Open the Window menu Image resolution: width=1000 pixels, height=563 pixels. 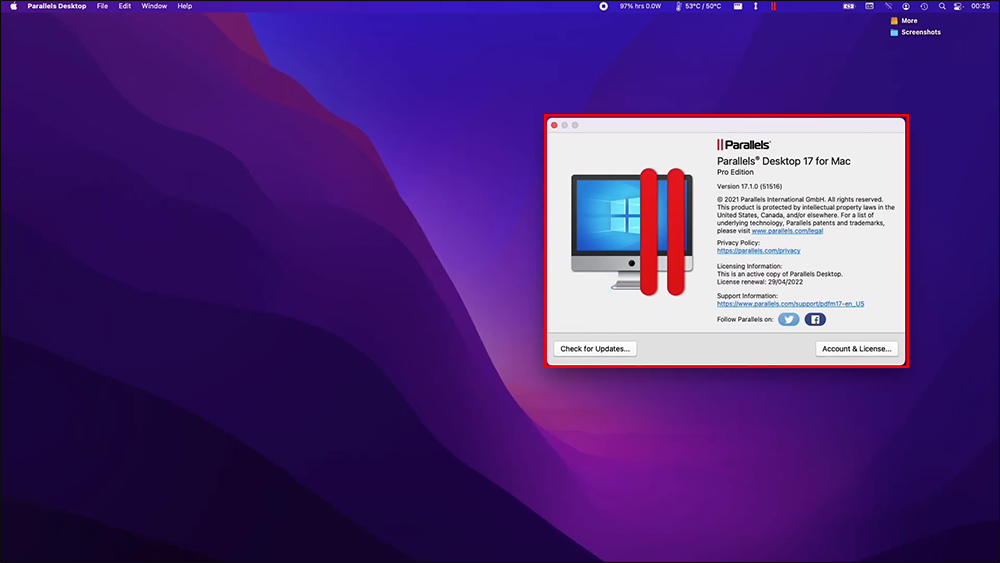click(154, 6)
